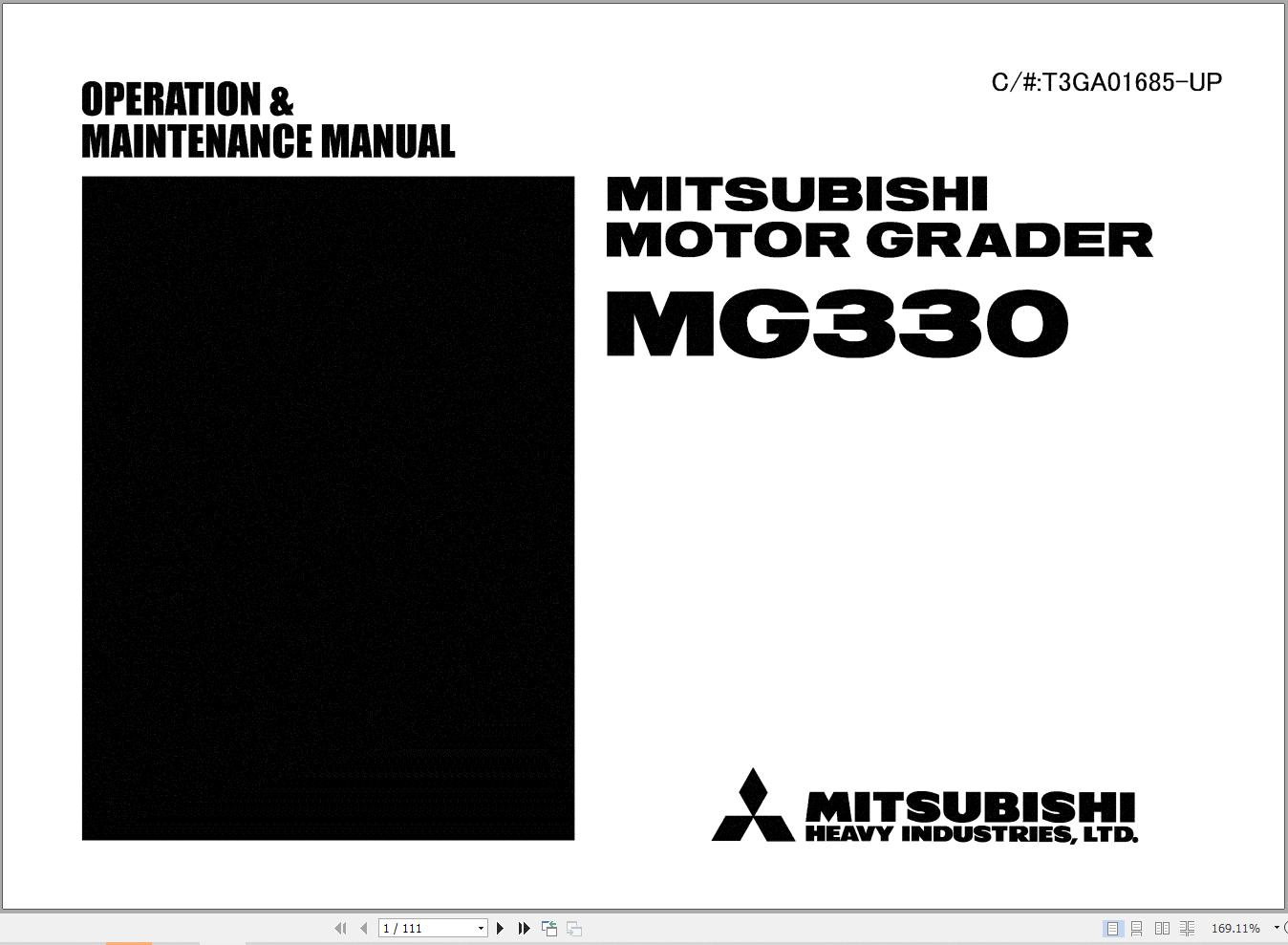Advance to the next page
The width and height of the screenshot is (1288, 945).
(500, 928)
